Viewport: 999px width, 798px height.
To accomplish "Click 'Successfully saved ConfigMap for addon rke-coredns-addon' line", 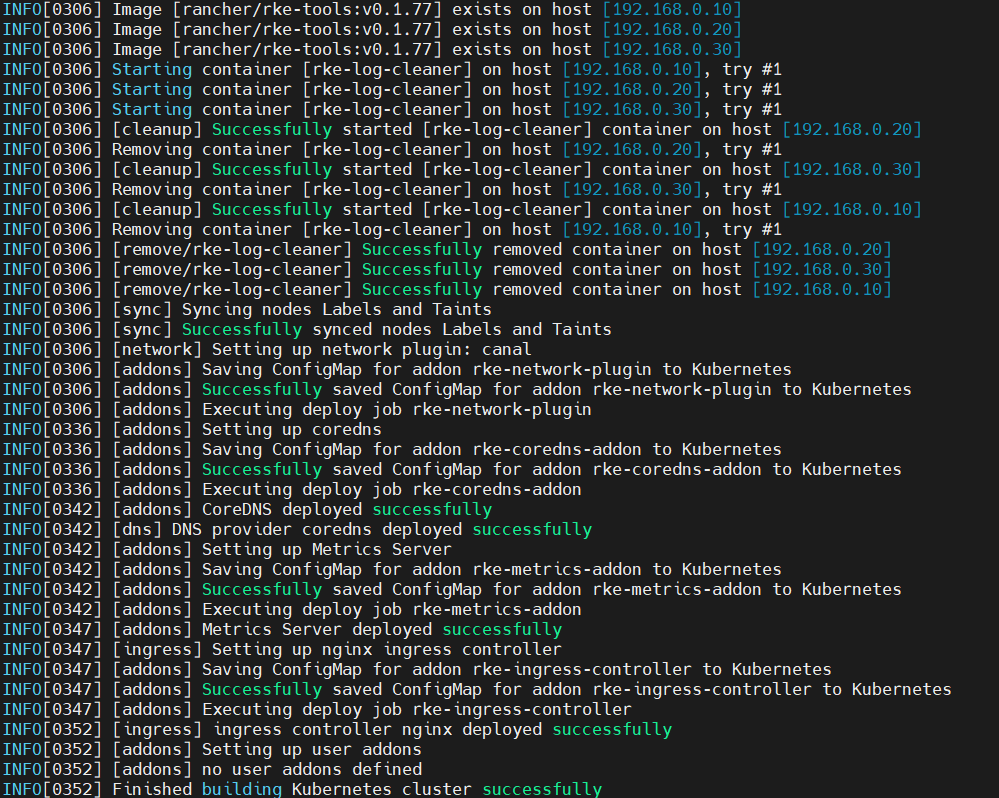I will tap(452, 469).
